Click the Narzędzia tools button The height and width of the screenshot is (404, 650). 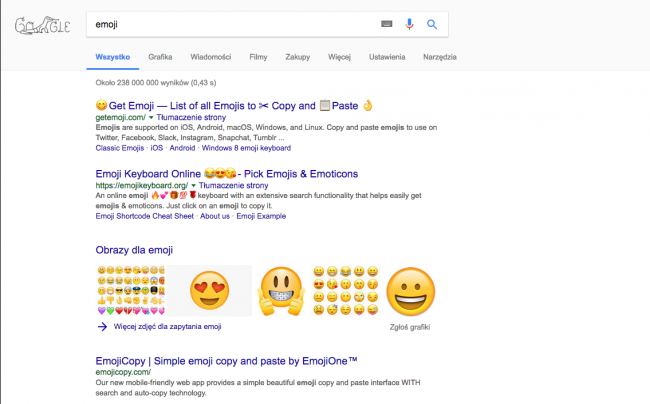tap(440, 57)
